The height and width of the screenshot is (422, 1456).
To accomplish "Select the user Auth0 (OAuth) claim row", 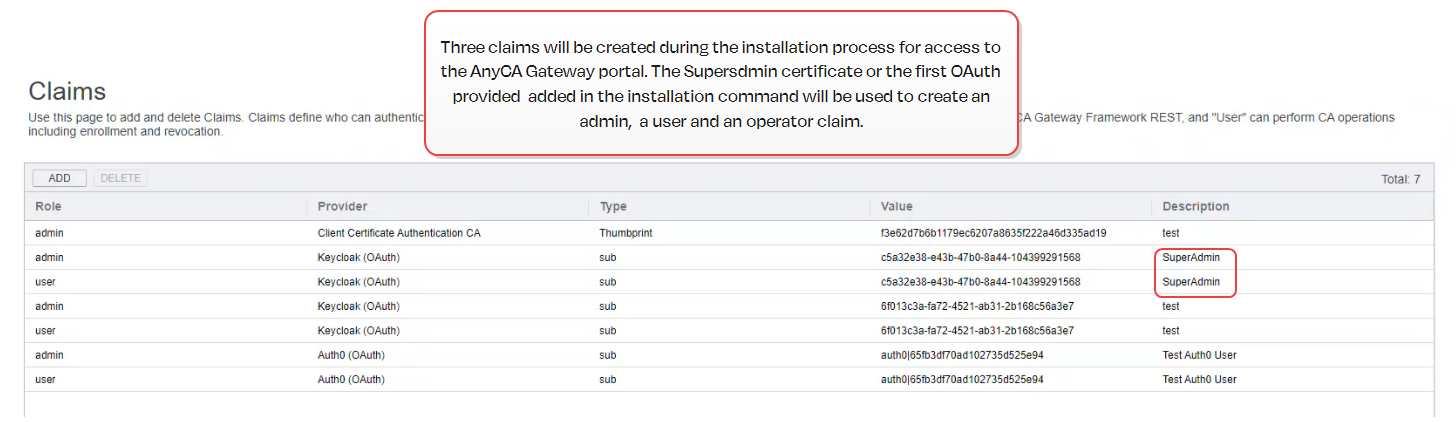I will 351,380.
